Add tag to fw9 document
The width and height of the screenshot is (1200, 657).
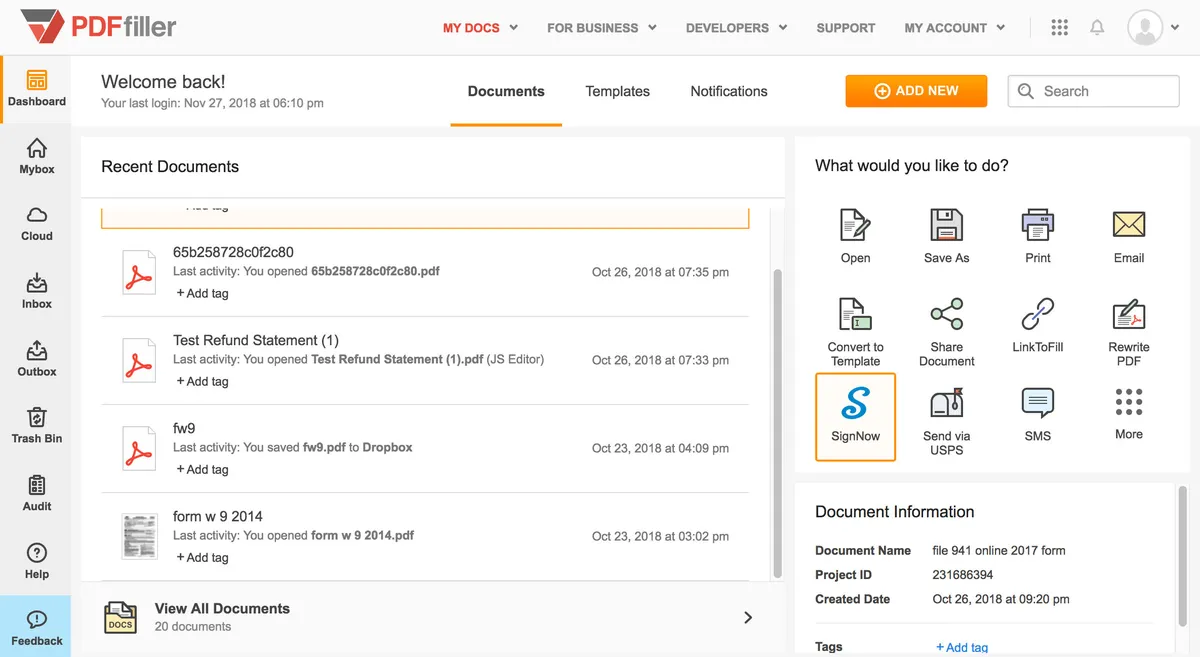point(203,470)
